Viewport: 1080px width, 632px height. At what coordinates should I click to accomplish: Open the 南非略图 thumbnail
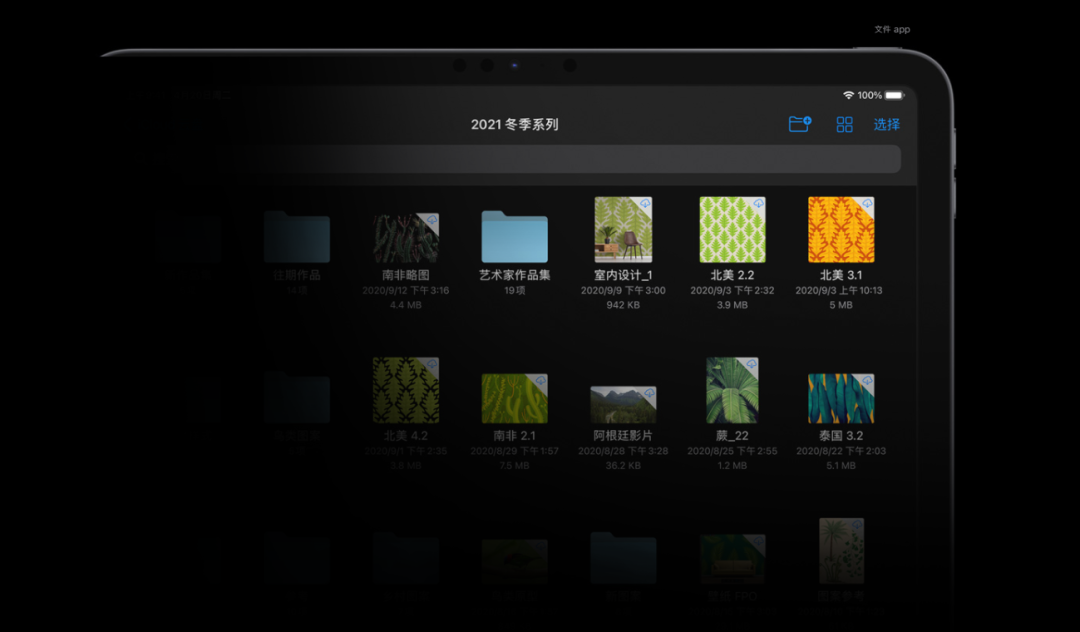pos(406,238)
